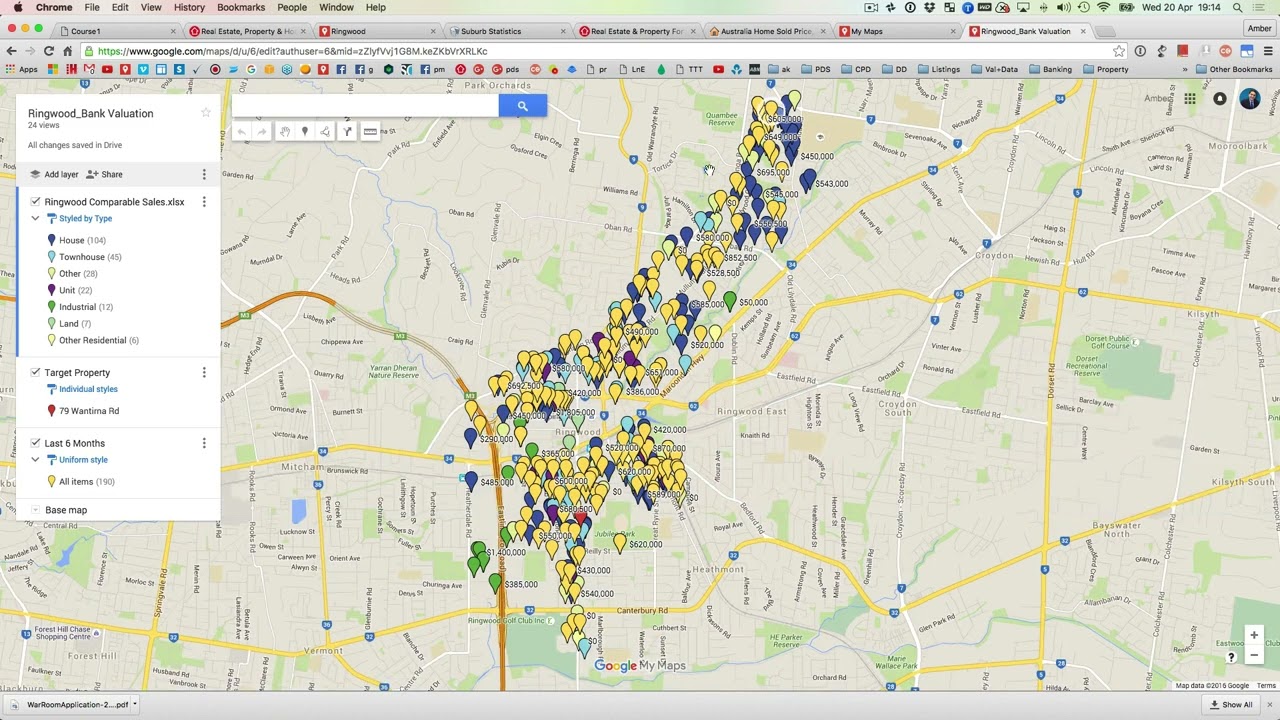
Task: Open Chrome home page
Action: coord(67,51)
